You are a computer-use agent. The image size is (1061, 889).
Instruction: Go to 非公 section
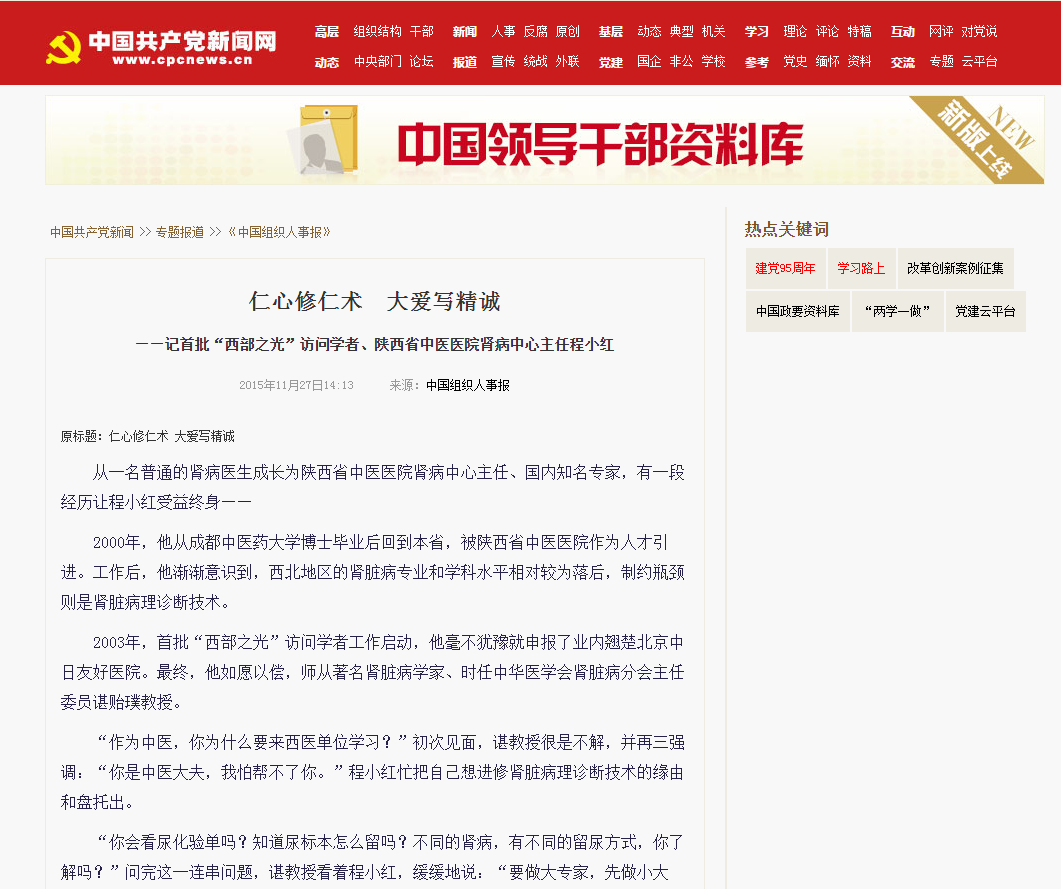(681, 62)
